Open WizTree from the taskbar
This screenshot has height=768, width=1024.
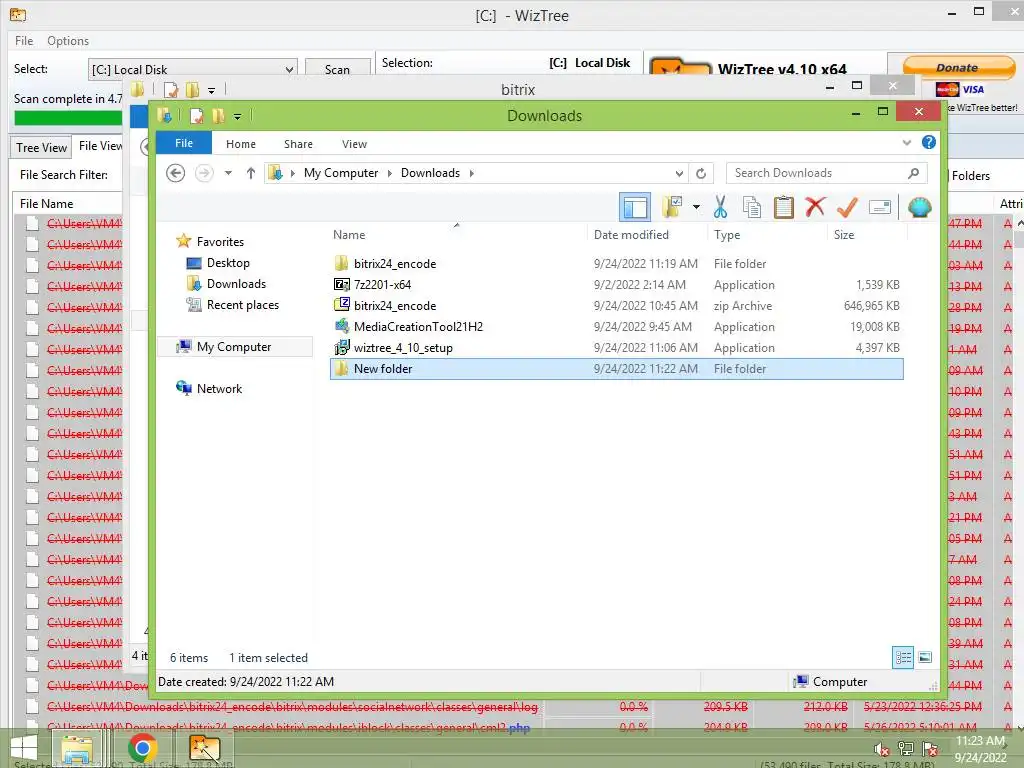pos(204,748)
